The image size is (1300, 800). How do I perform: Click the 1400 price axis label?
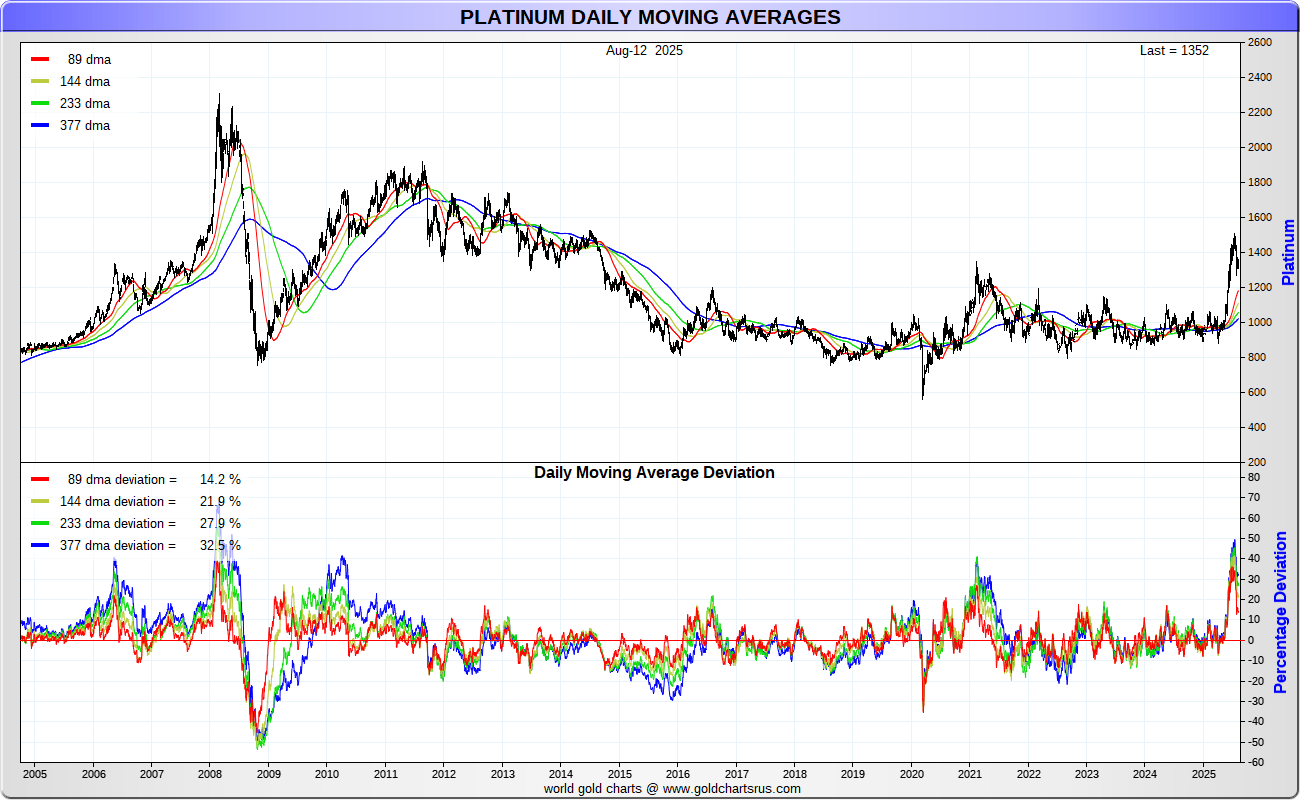(1259, 252)
